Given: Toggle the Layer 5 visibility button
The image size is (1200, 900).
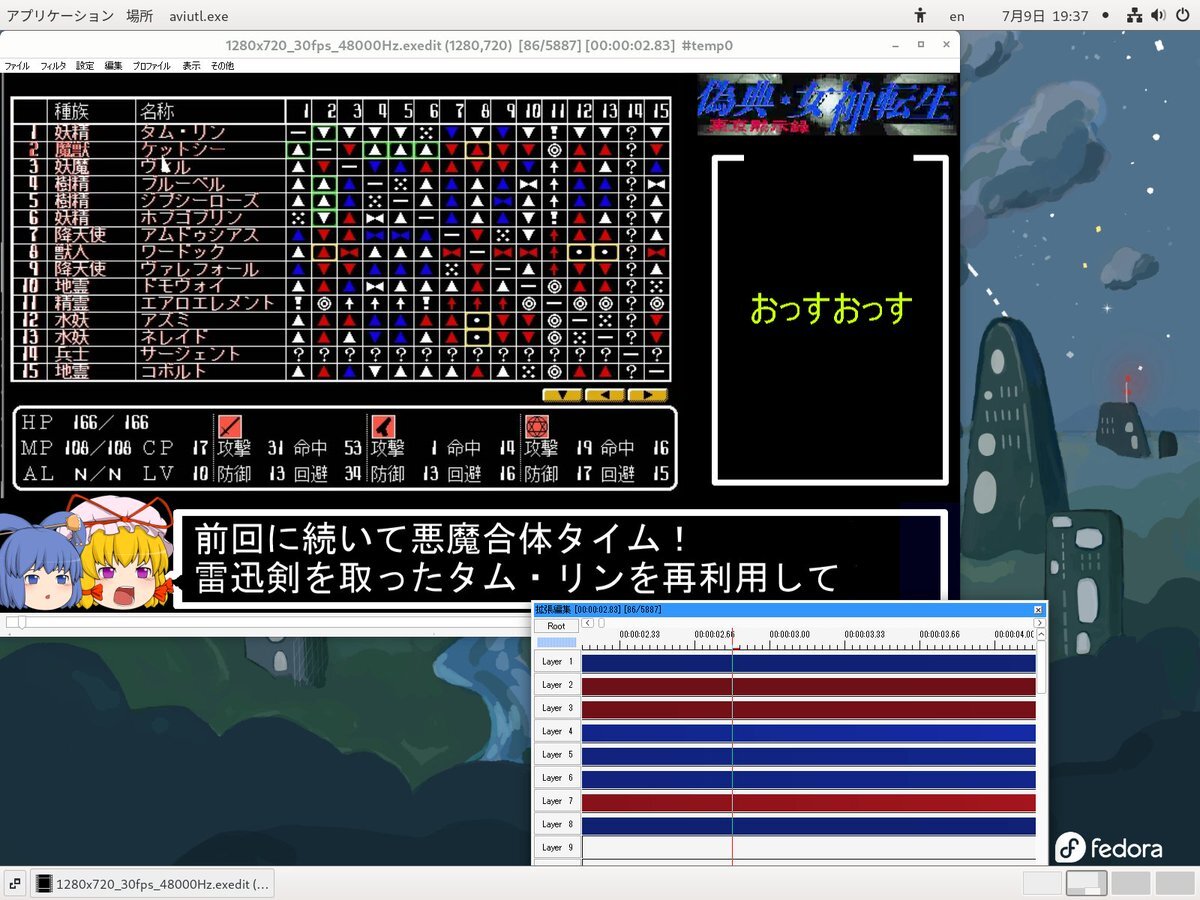Looking at the screenshot, I should point(557,755).
